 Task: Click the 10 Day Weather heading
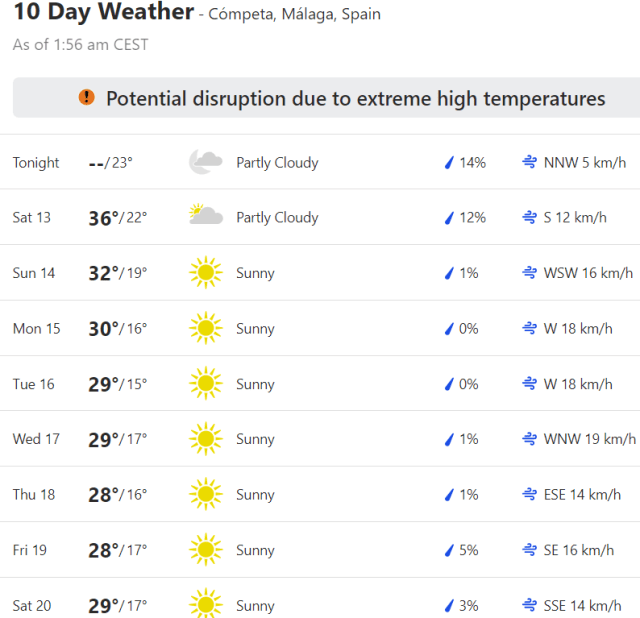[x=103, y=13]
